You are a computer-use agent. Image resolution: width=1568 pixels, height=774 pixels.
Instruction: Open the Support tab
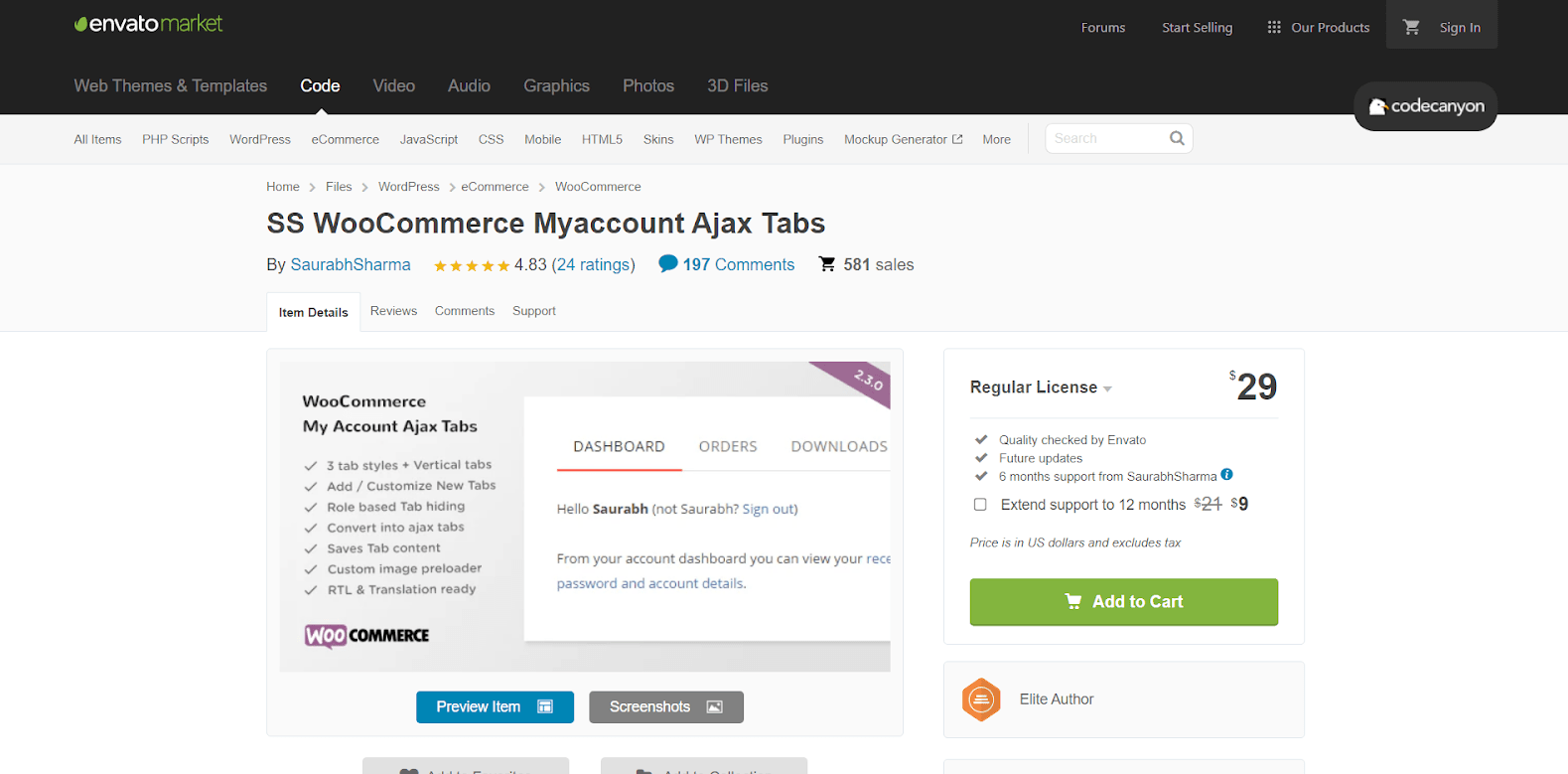[x=534, y=311]
